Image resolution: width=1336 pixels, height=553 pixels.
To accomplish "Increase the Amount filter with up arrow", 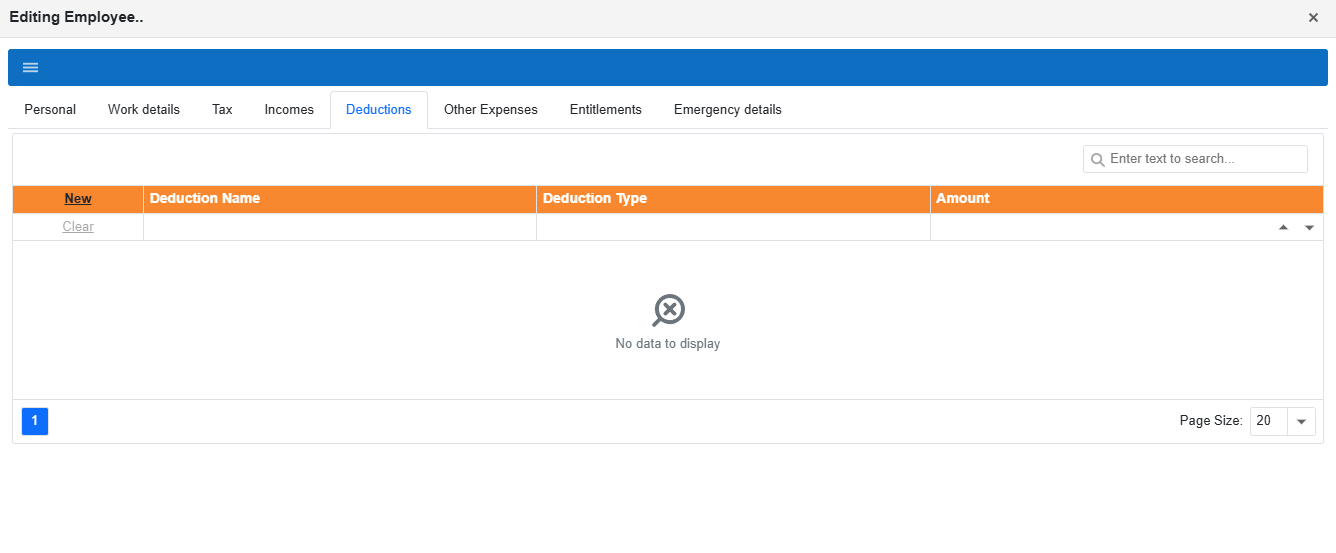I will (1283, 227).
